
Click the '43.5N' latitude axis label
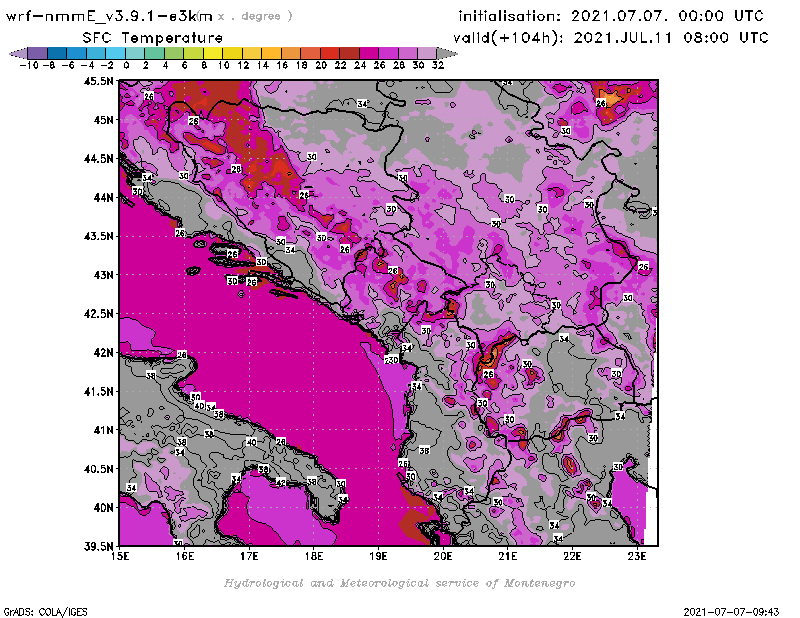pyautogui.click(x=98, y=236)
